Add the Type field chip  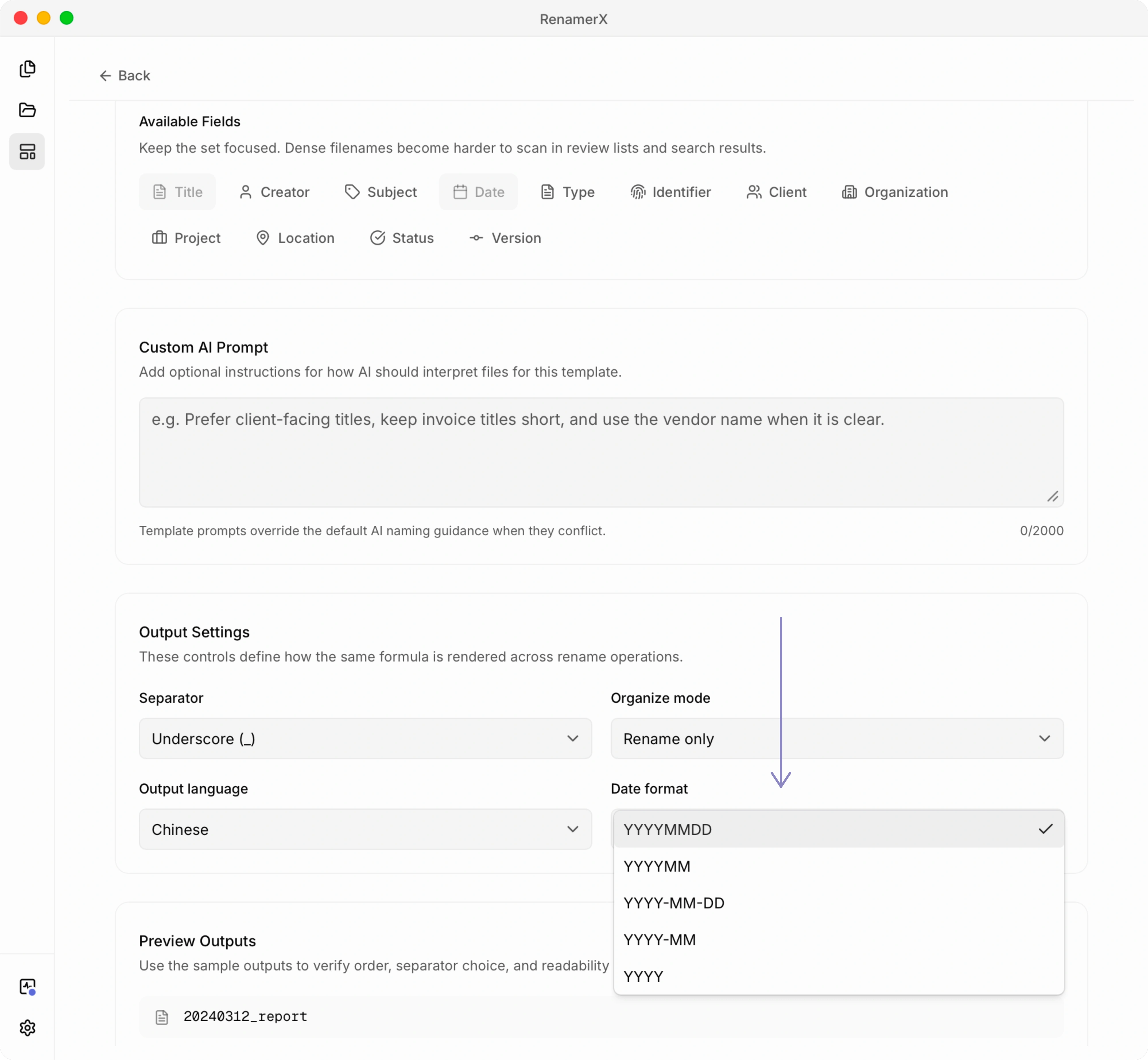coord(568,192)
